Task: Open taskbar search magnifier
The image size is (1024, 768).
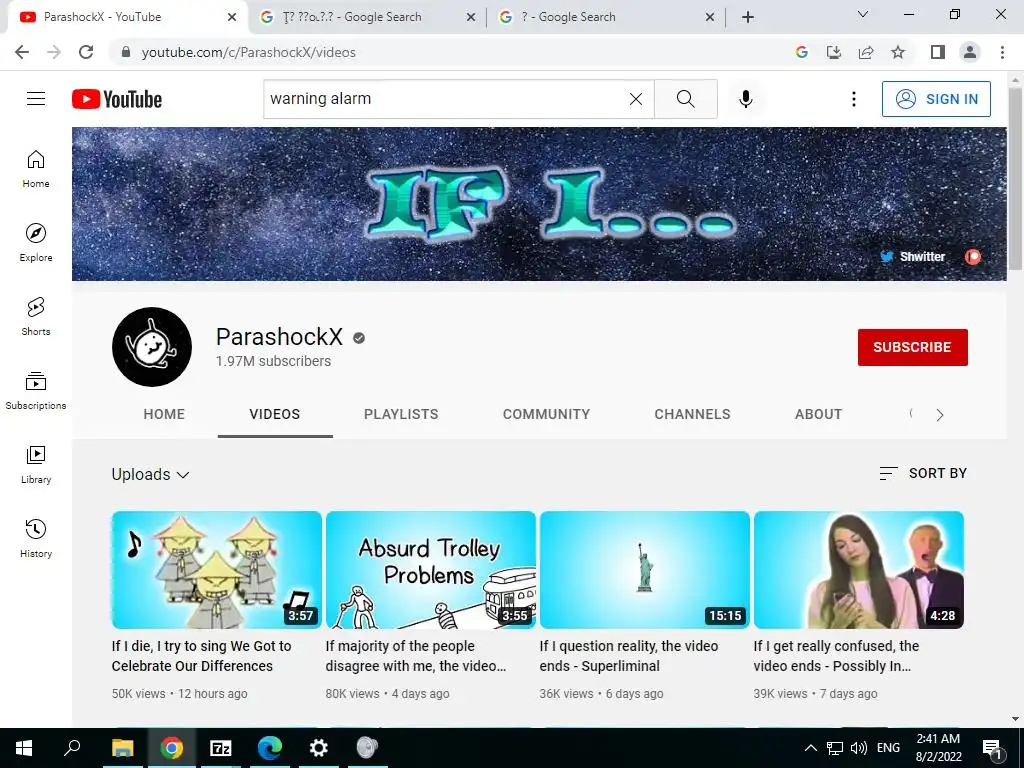Action: (72, 748)
